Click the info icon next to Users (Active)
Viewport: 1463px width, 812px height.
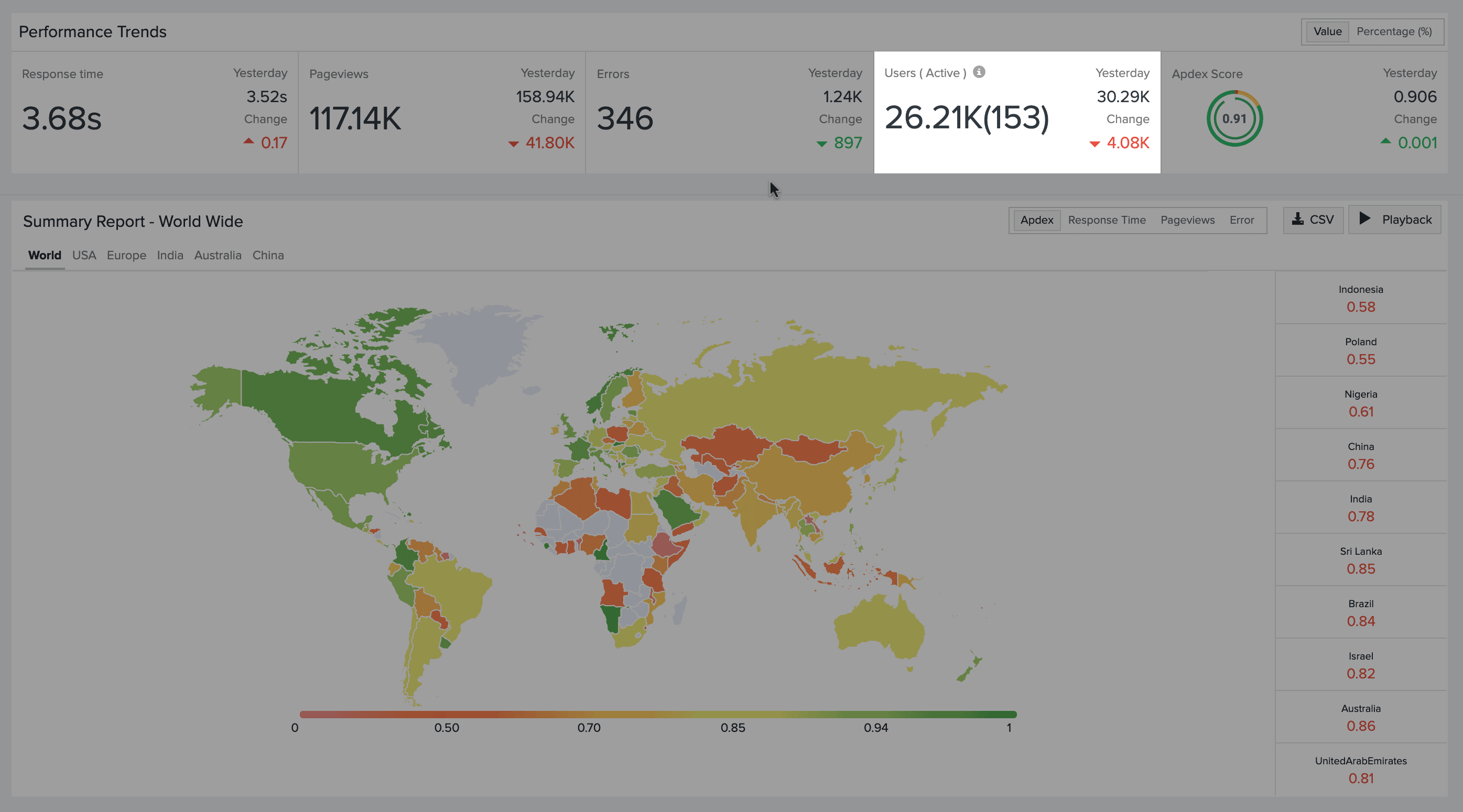coord(979,72)
